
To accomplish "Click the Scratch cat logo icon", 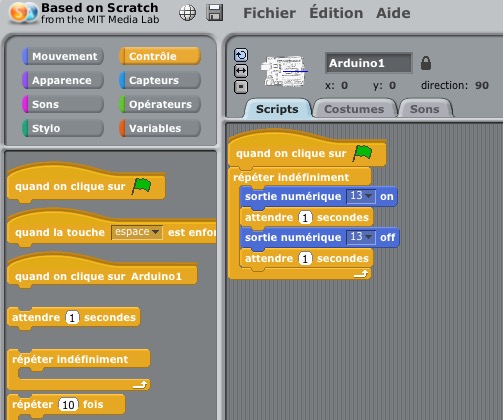I will (x=23, y=13).
